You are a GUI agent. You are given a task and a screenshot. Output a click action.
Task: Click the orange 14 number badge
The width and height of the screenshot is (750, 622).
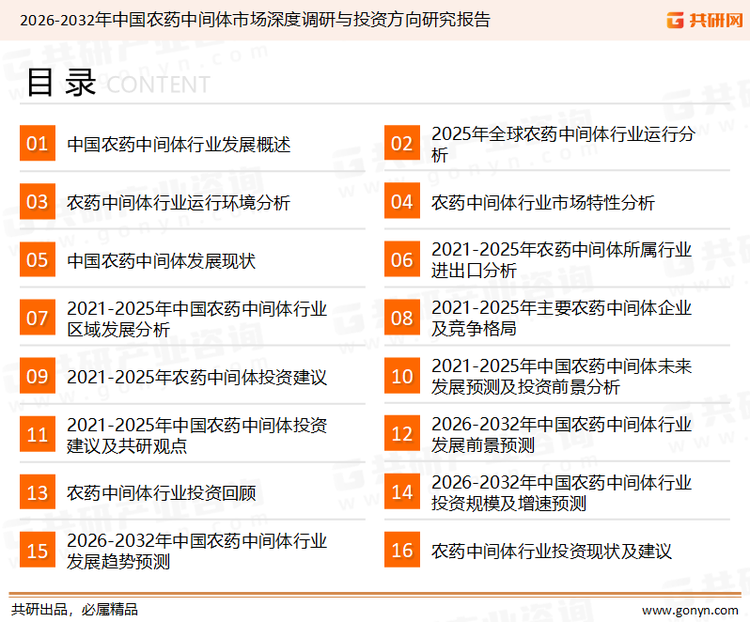pos(402,493)
